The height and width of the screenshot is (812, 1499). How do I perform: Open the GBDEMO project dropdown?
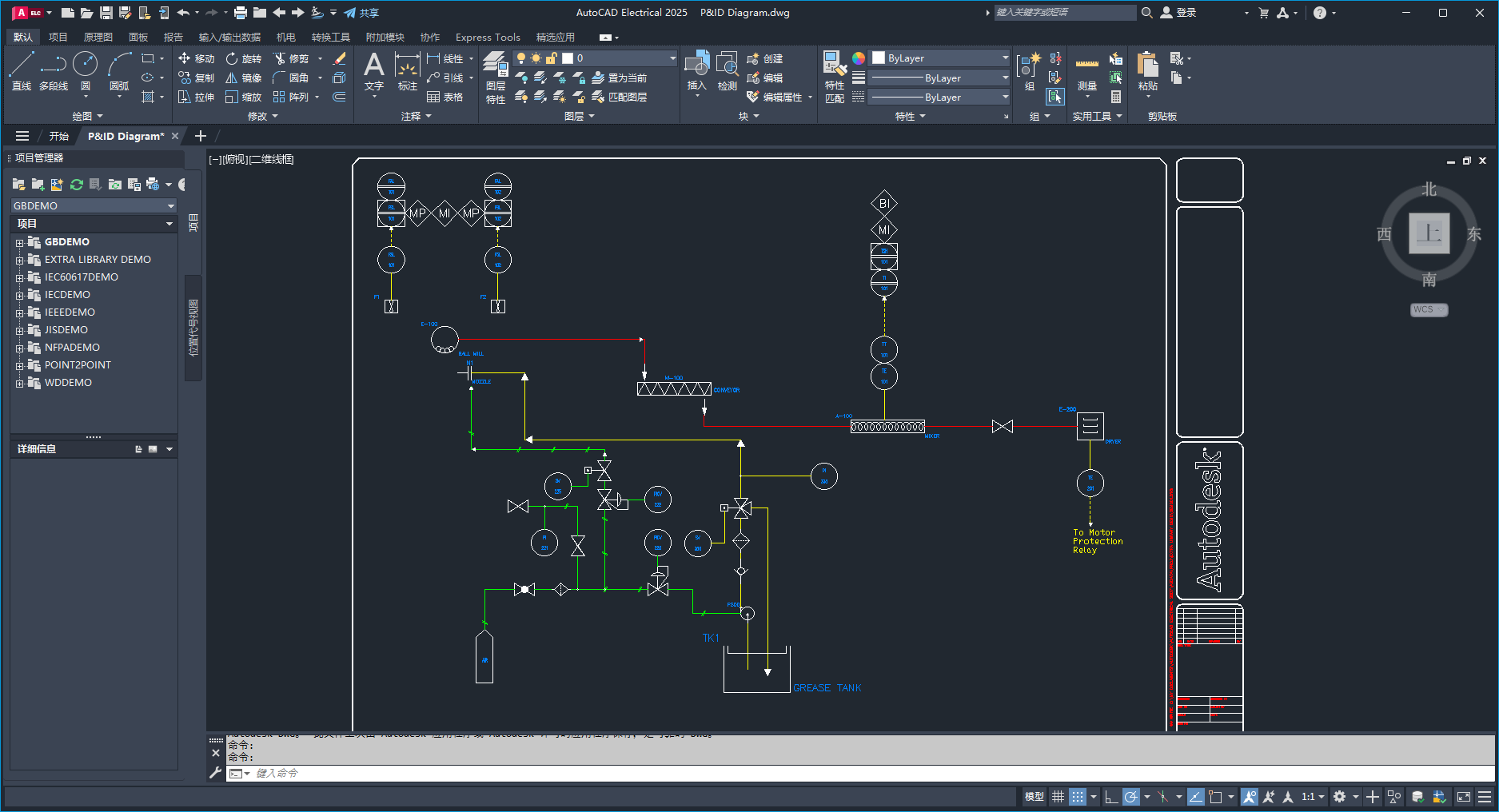170,205
